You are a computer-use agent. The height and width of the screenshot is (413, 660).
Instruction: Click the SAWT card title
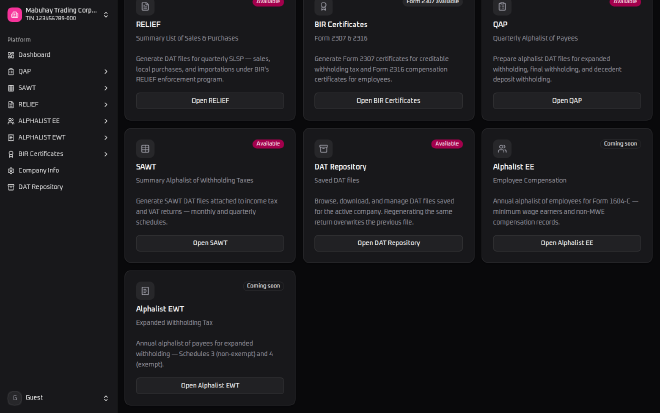(146, 167)
